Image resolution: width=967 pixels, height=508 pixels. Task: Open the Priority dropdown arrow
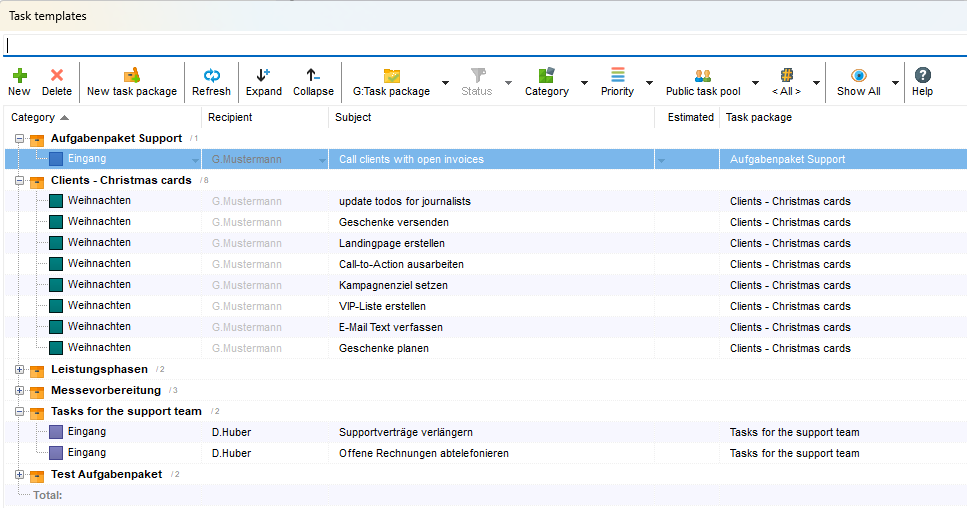[649, 83]
